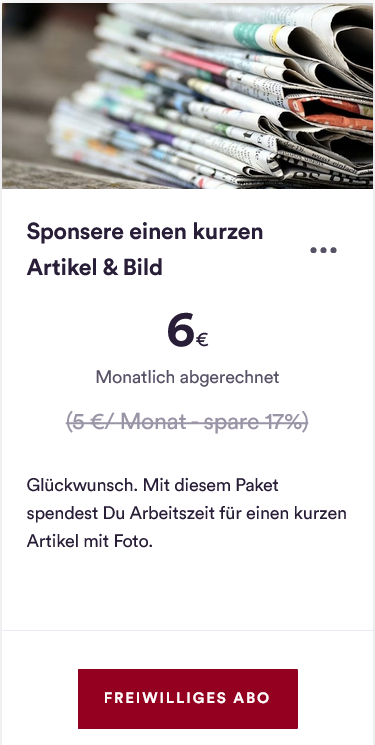The image size is (375, 745).
Task: Click the 'Artikel & Bild' title line
Action: 95,267
